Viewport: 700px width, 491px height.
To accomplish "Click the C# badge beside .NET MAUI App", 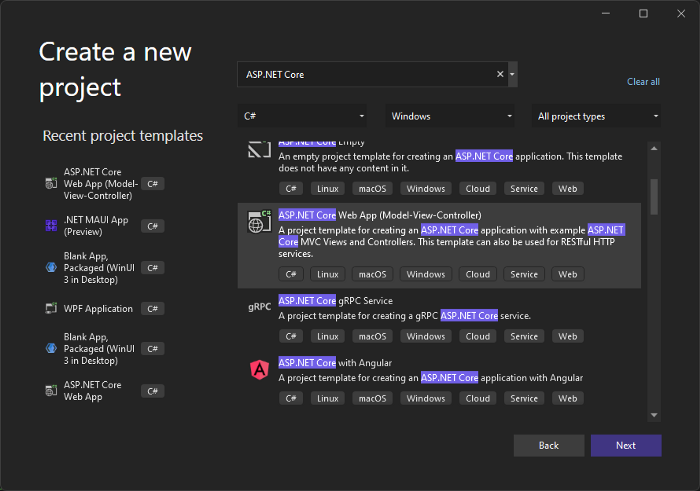I will coord(153,226).
